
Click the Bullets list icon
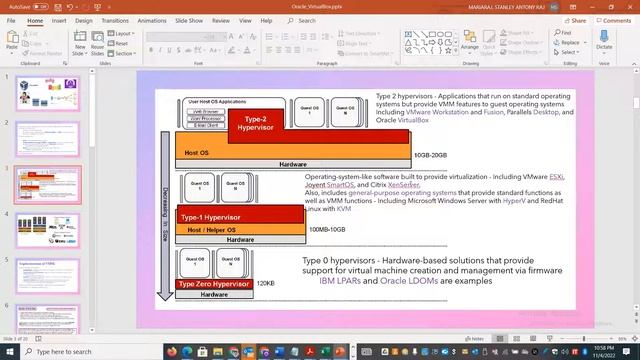click(269, 37)
